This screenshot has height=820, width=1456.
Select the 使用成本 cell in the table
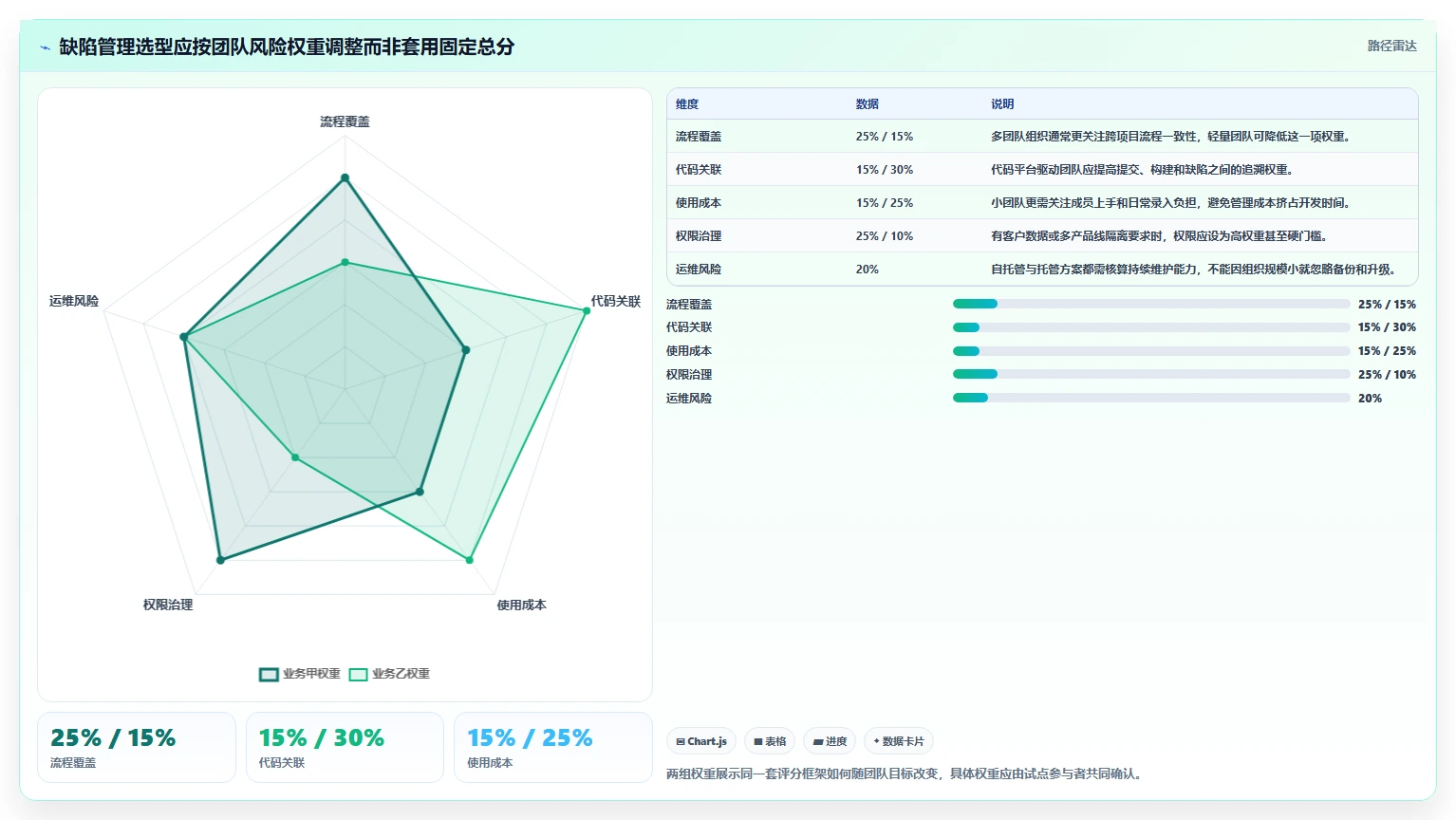tap(699, 203)
